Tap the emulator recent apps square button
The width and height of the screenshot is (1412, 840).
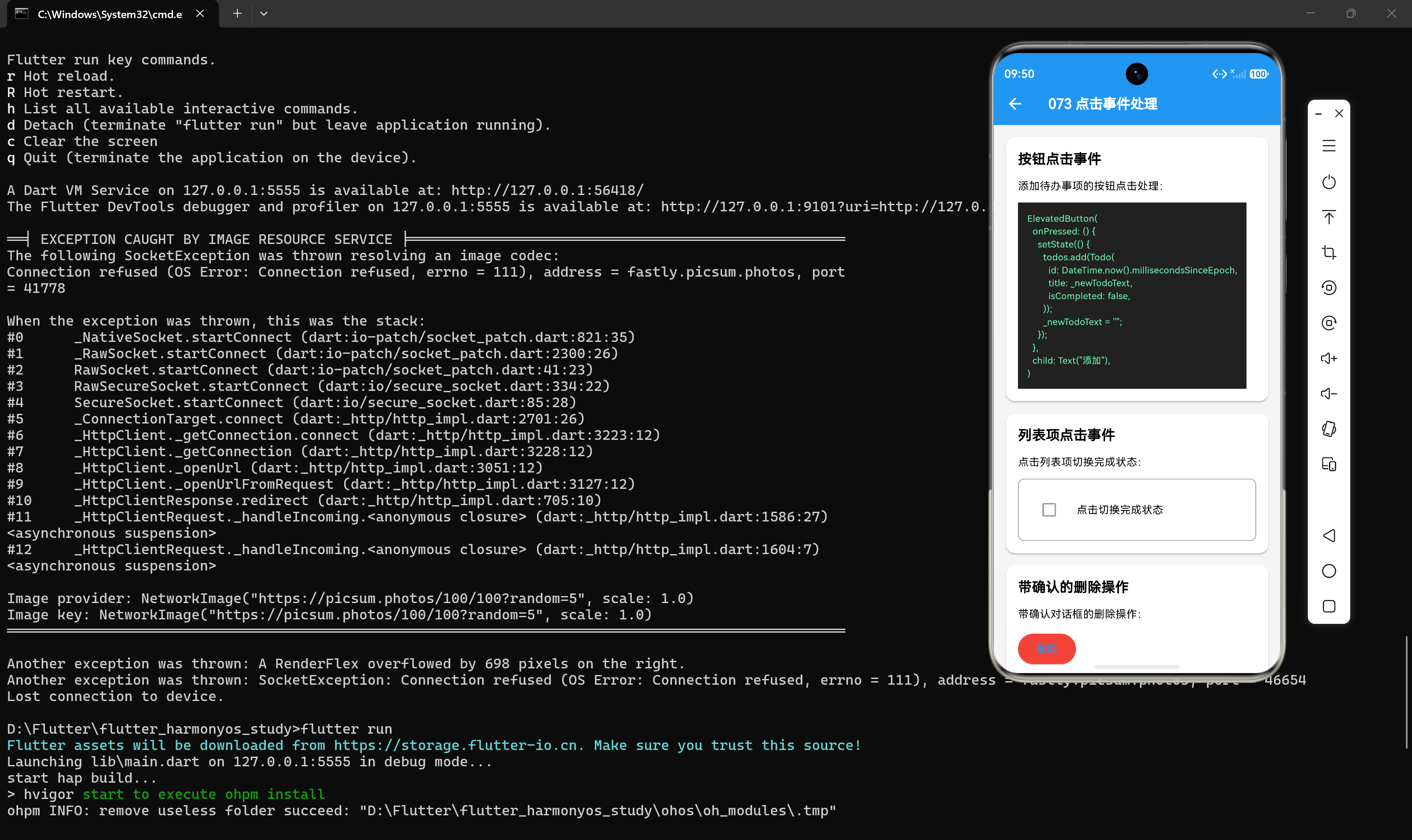1329,606
